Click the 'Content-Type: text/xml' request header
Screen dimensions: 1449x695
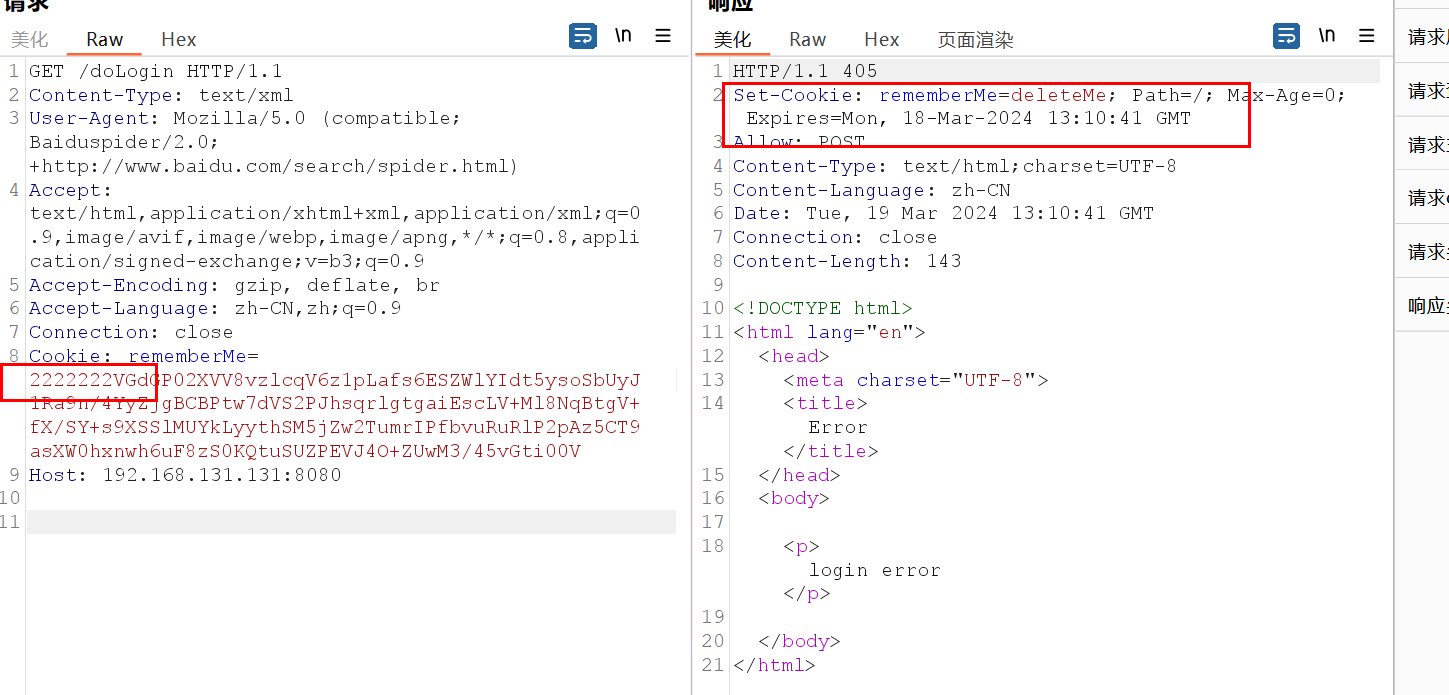click(x=161, y=96)
